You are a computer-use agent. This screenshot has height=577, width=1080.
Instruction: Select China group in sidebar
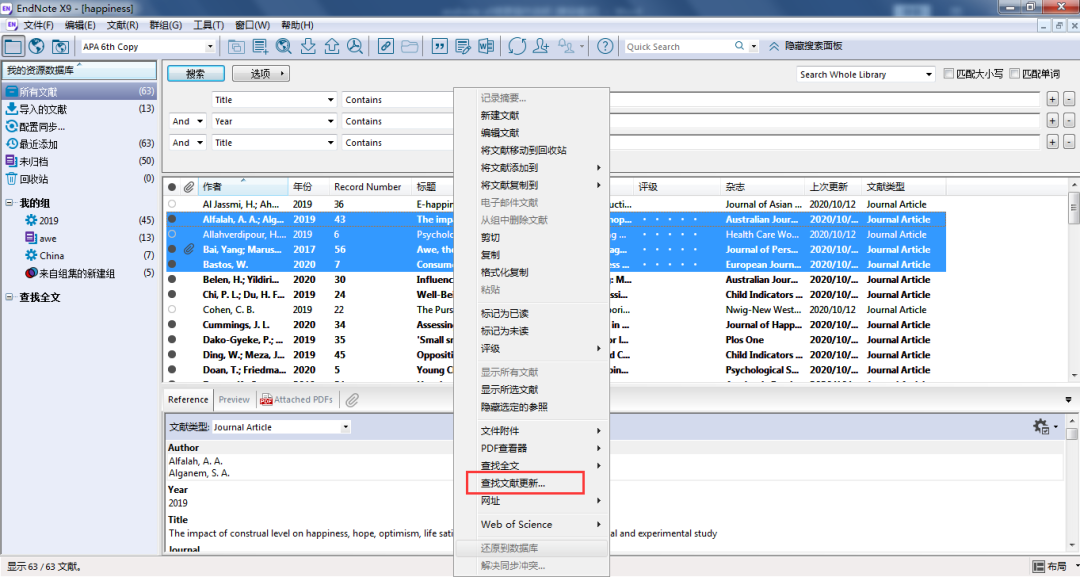pyautogui.click(x=52, y=255)
